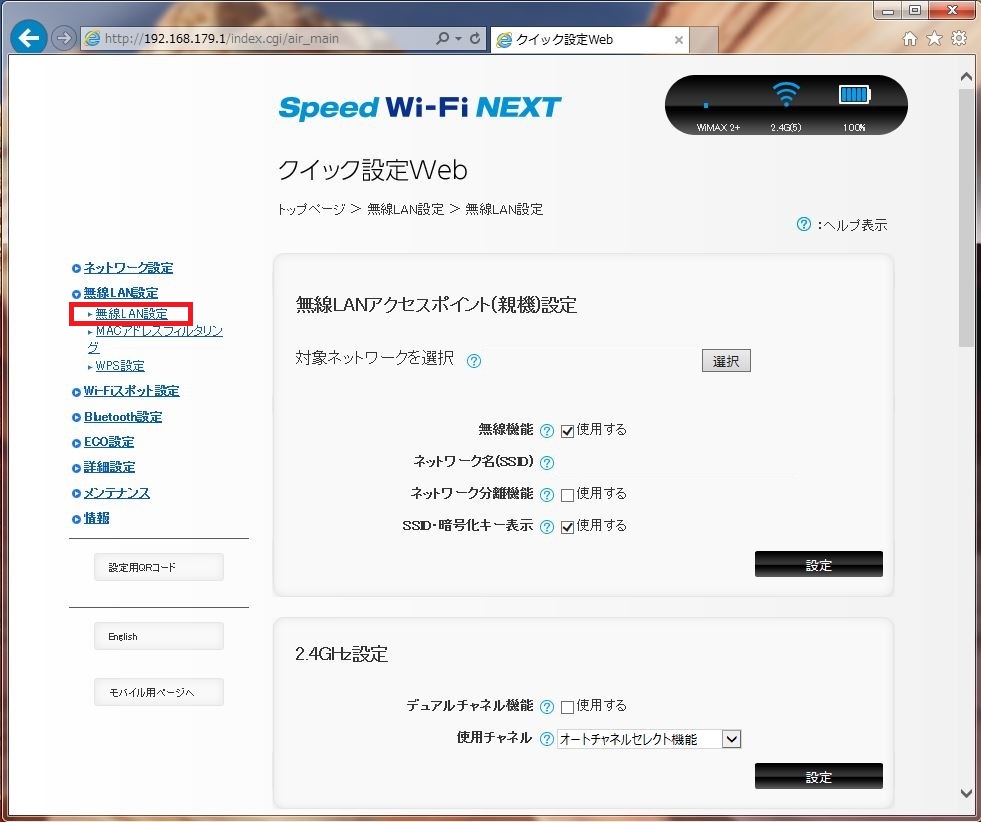Select 無線LAN設定 submenu item
This screenshot has width=981, height=822.
131,313
